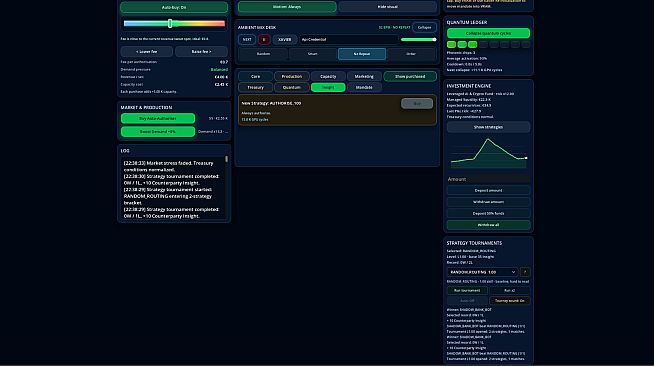Open the Capacity upgrades tab
The height and width of the screenshot is (366, 654).
pos(328,76)
